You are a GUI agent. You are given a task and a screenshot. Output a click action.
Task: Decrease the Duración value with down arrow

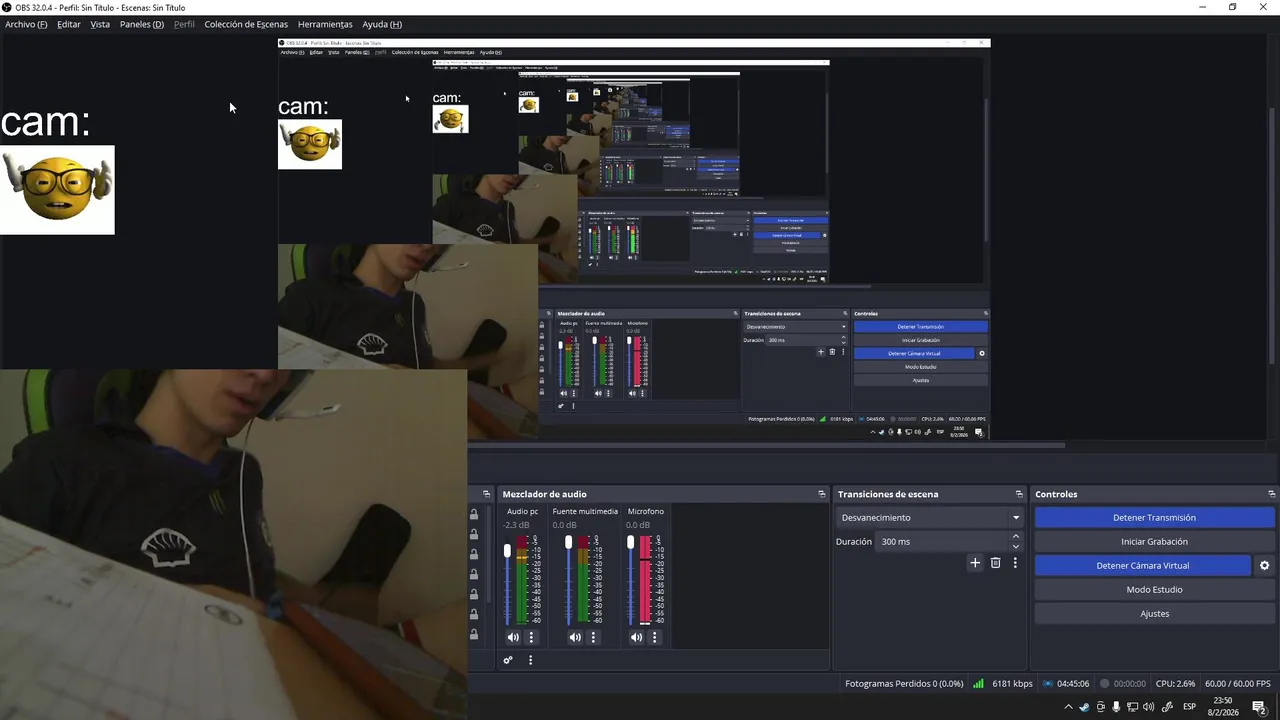(x=1016, y=547)
